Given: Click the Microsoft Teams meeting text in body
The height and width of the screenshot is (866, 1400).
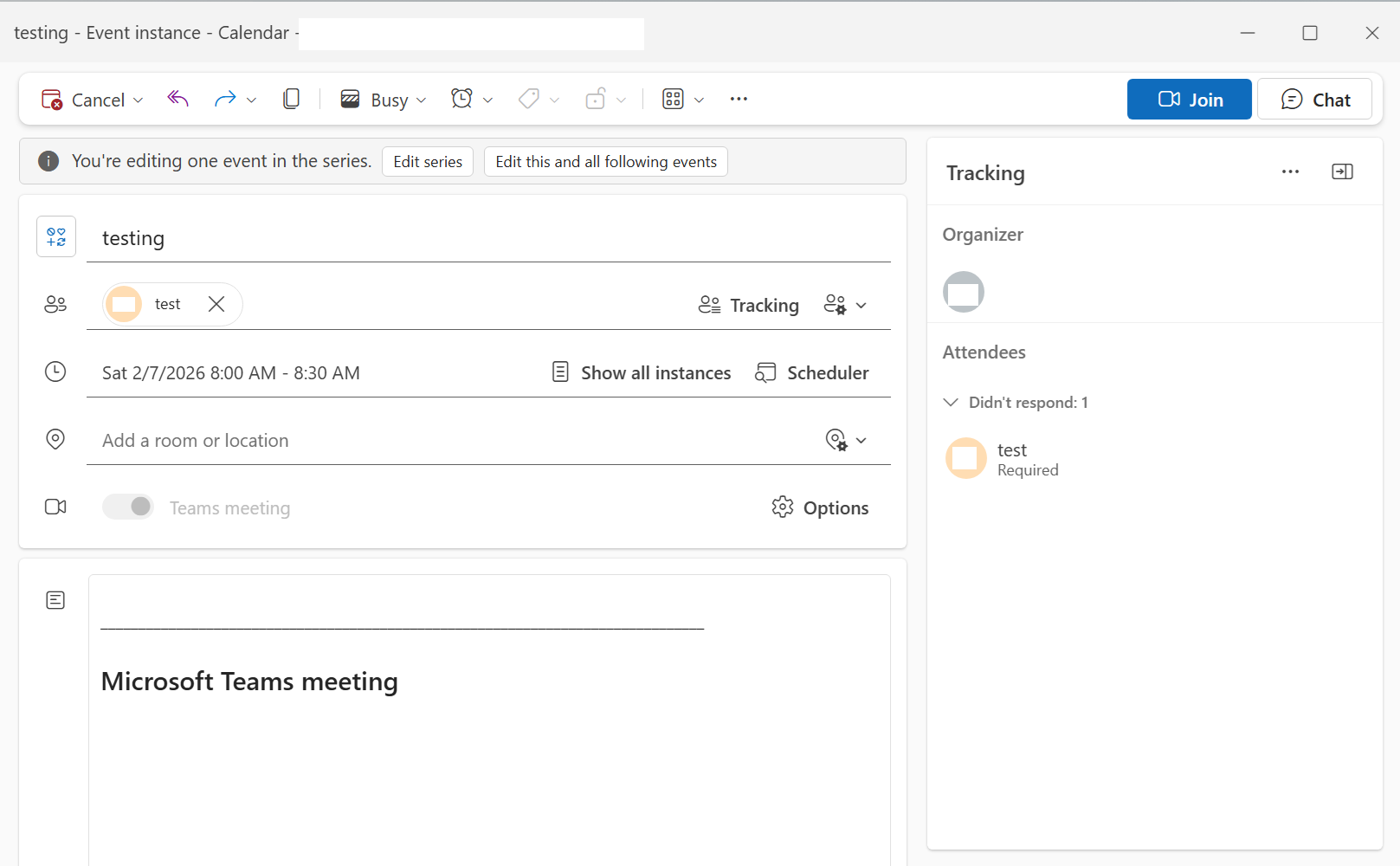Looking at the screenshot, I should pyautogui.click(x=249, y=682).
